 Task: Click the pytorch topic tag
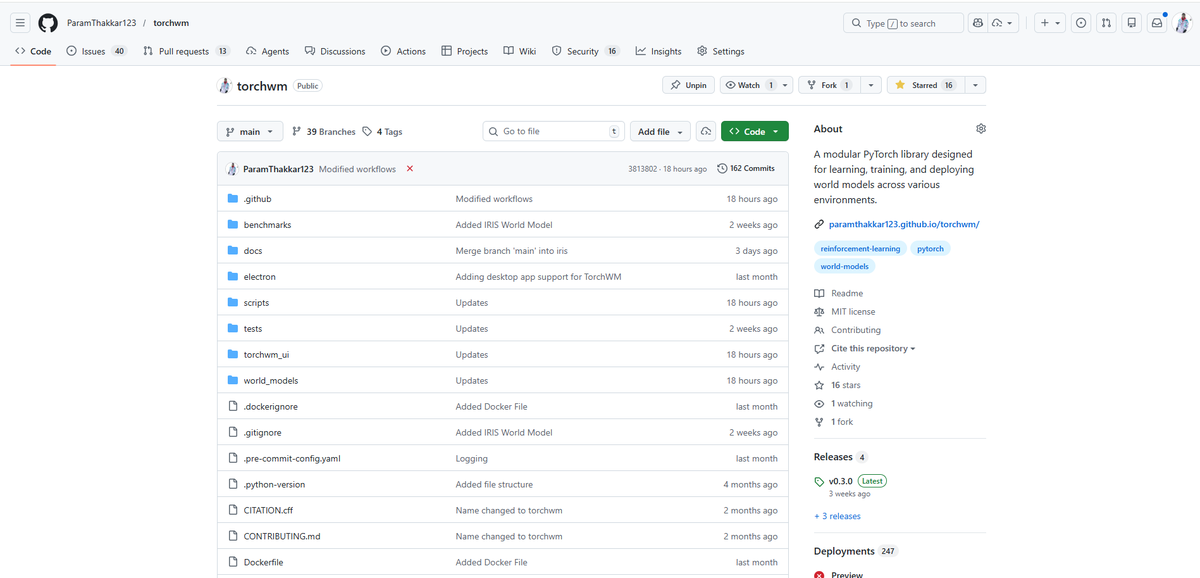click(x=930, y=248)
